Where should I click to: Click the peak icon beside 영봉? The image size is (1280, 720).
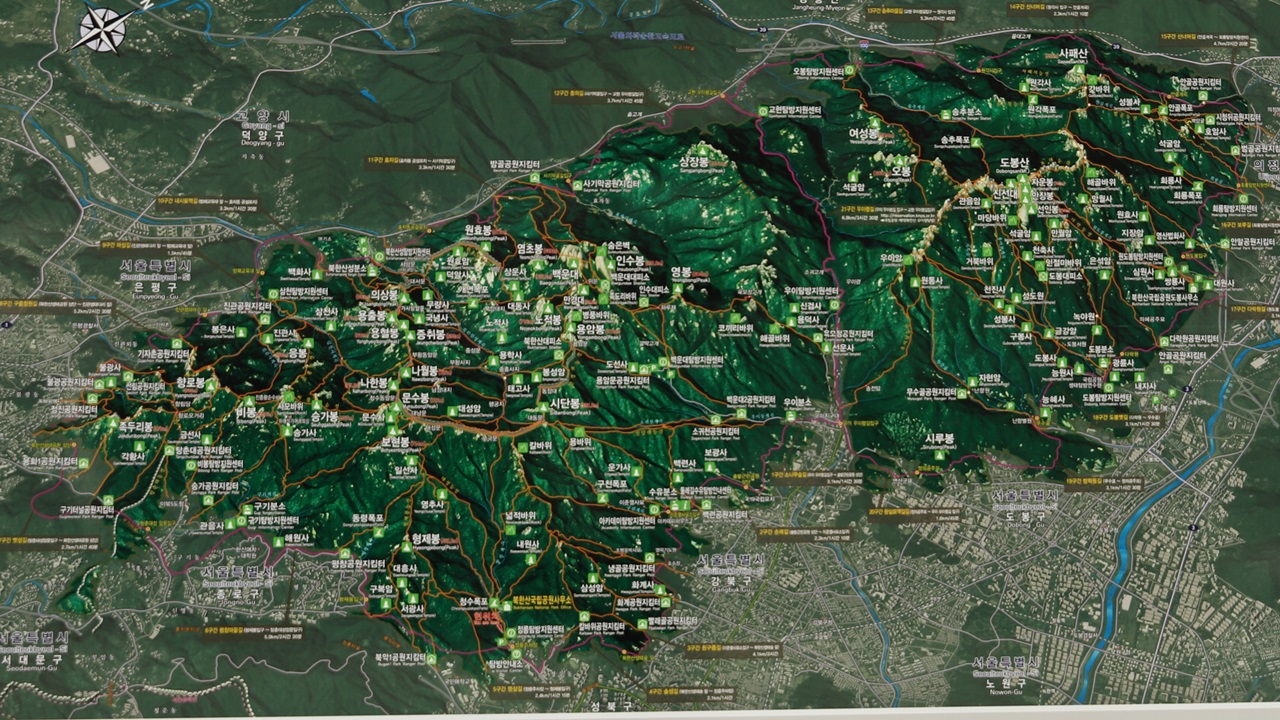tap(678, 288)
